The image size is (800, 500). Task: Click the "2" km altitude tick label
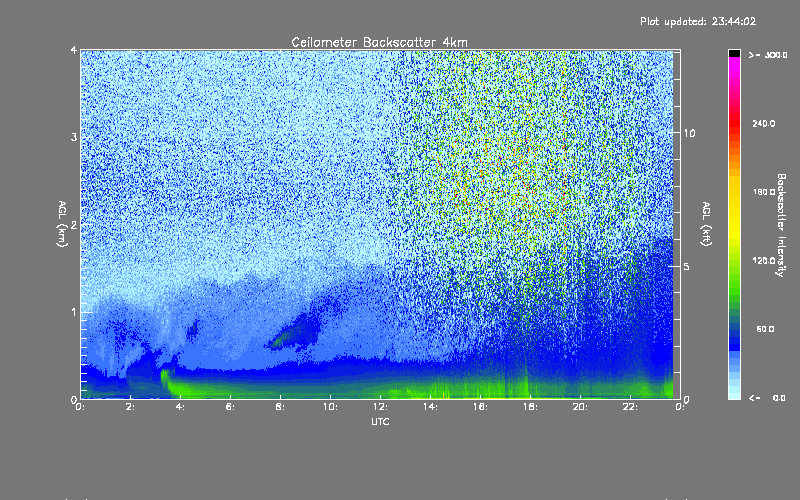(x=74, y=225)
